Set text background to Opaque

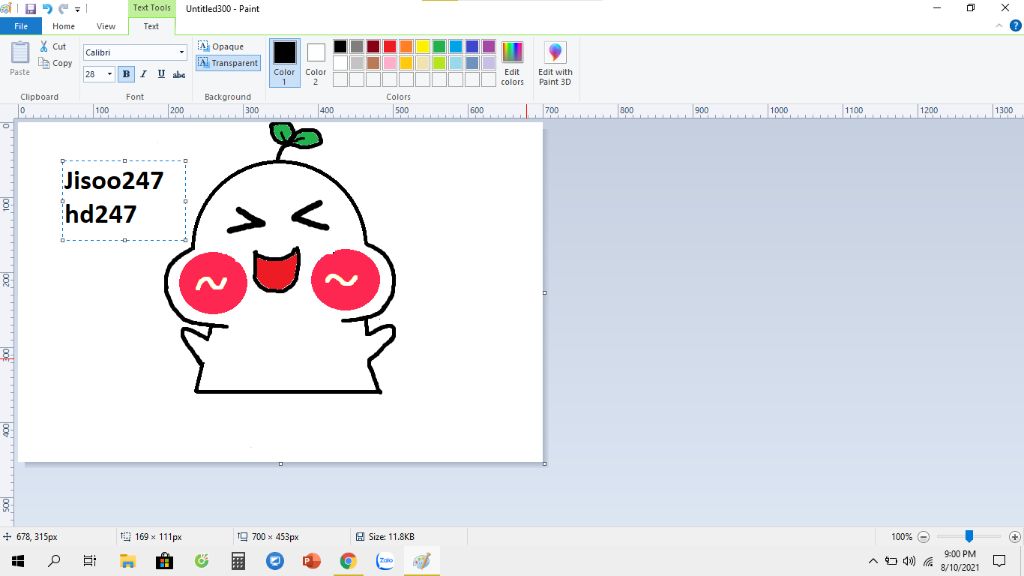[x=221, y=46]
